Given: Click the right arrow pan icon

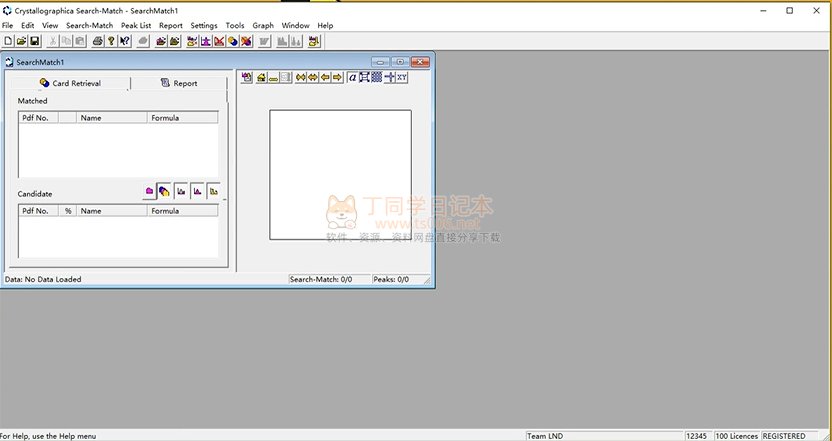Looking at the screenshot, I should 337,77.
